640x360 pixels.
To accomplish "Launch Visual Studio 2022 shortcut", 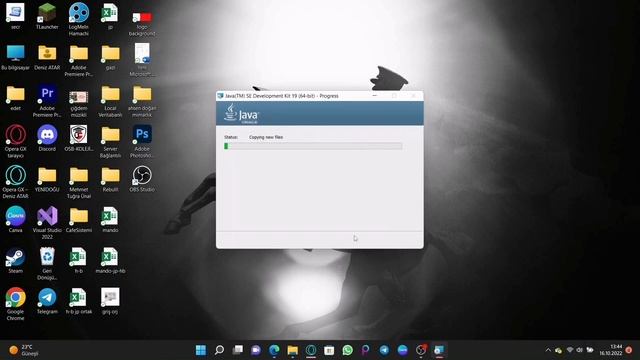I will point(47,222).
